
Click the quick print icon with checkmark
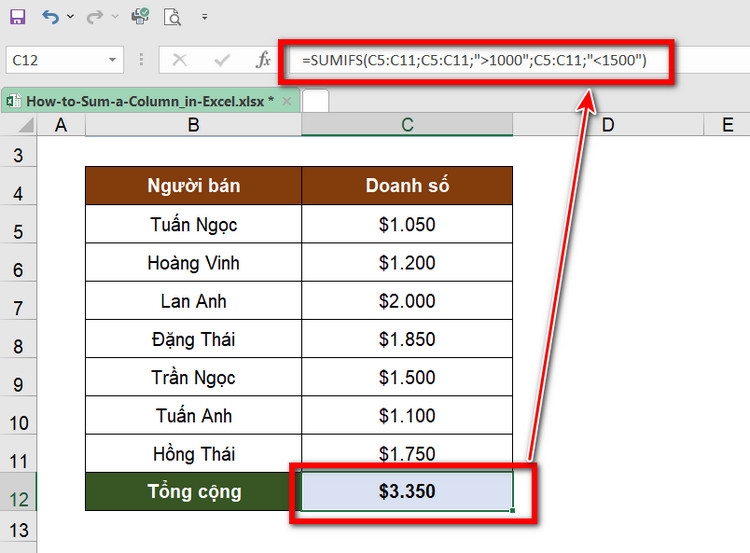pos(140,17)
